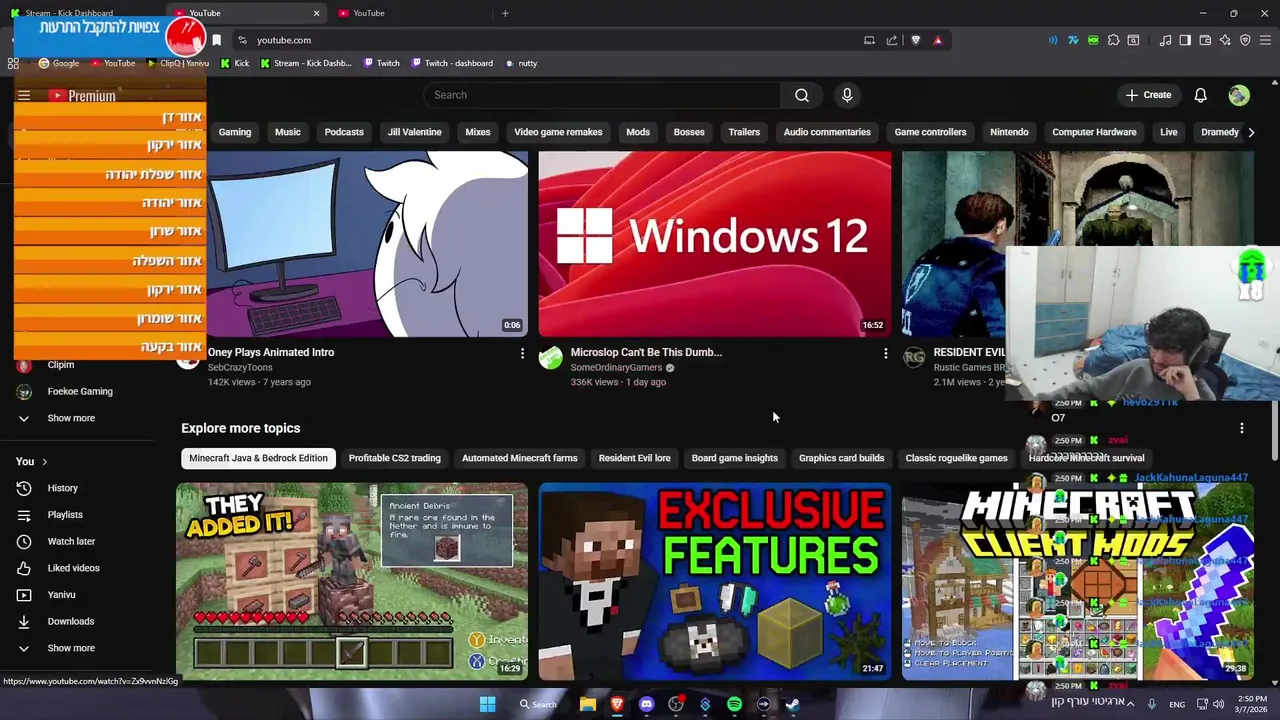Image resolution: width=1280 pixels, height=720 pixels.
Task: Click the search magnifier button
Action: [802, 95]
